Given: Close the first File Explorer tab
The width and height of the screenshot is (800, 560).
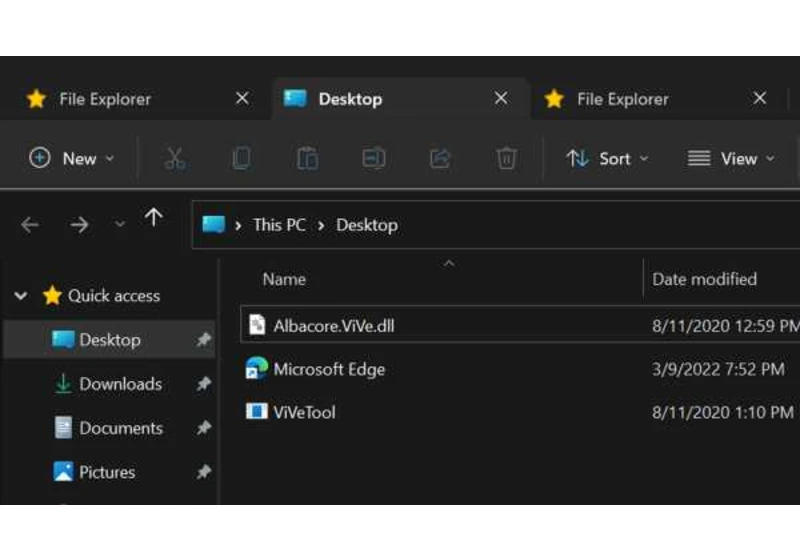Looking at the screenshot, I should 242,98.
